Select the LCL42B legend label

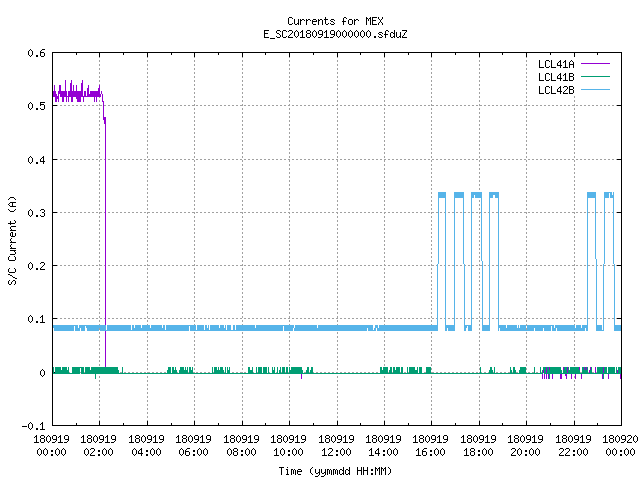556,90
